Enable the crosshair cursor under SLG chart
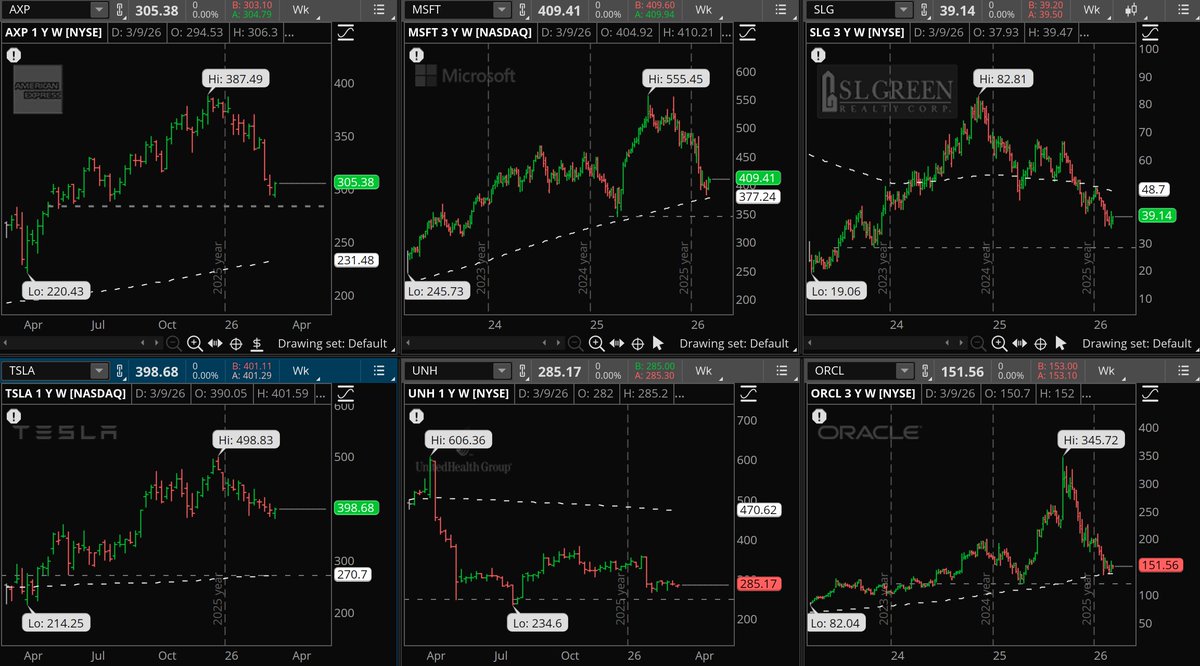Viewport: 1200px width, 666px height. [1040, 343]
